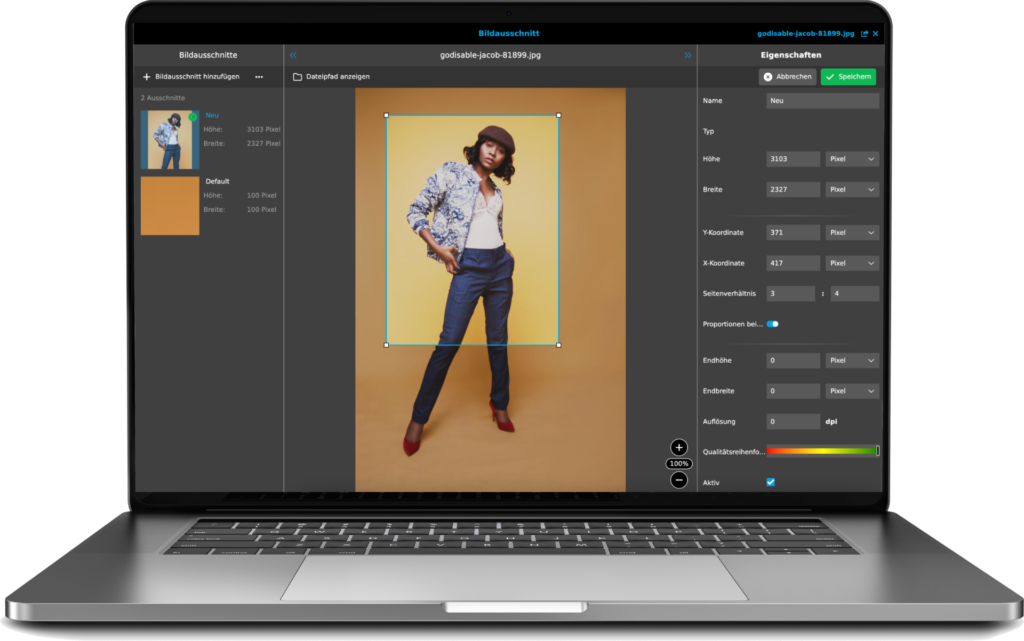Click the Endhöhe value field
The image size is (1024, 641).
[x=793, y=360]
